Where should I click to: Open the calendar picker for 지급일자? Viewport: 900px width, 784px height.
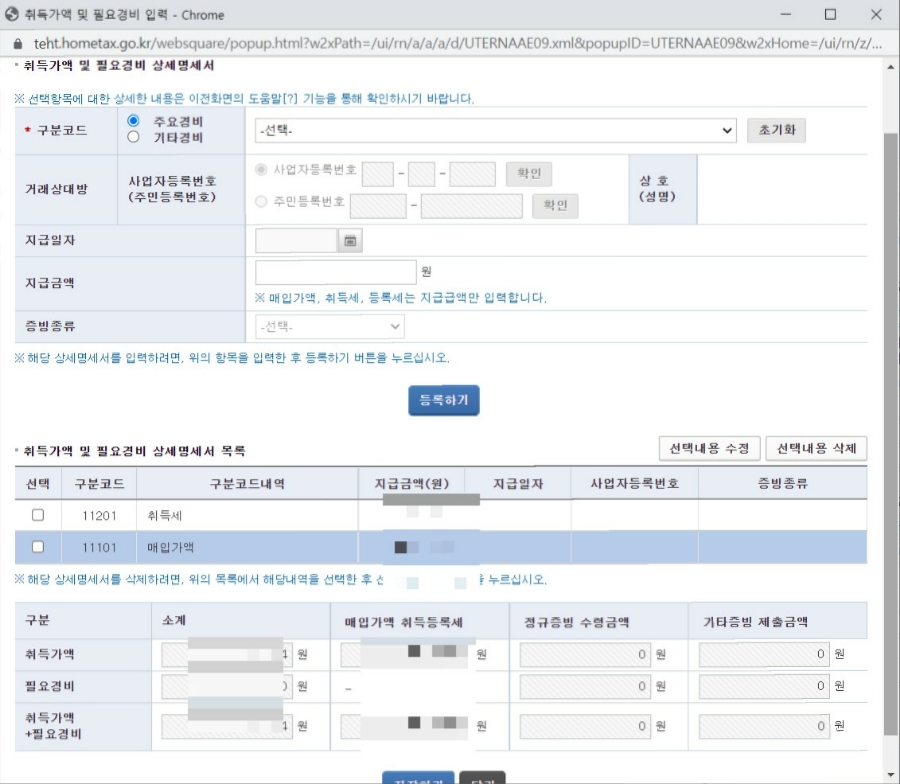click(x=349, y=240)
